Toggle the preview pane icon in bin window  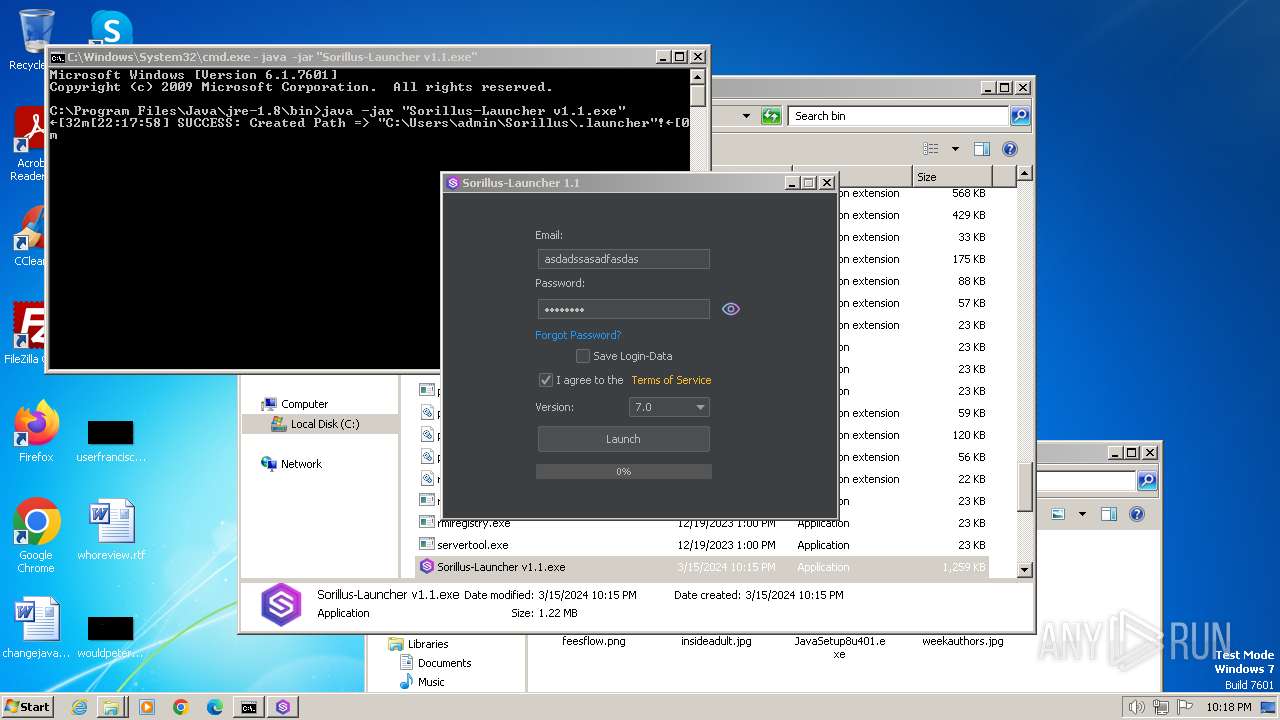tap(982, 149)
